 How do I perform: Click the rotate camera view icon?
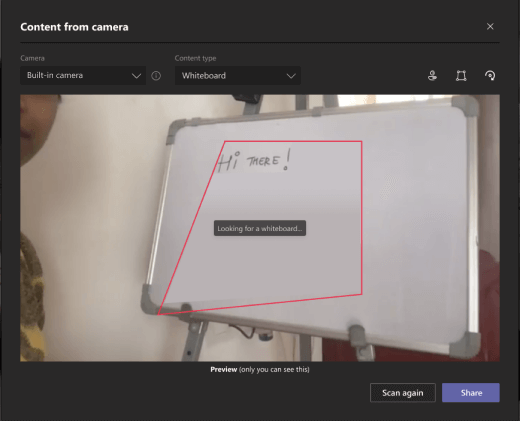pos(490,76)
